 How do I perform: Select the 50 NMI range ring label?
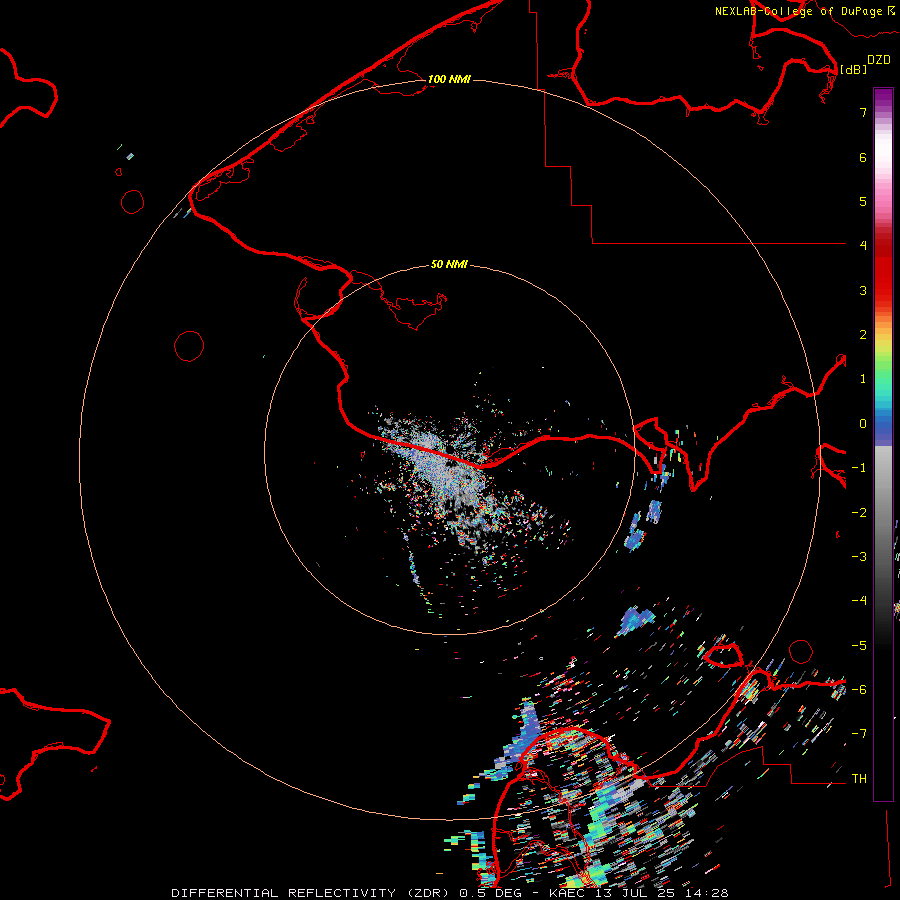(x=449, y=264)
